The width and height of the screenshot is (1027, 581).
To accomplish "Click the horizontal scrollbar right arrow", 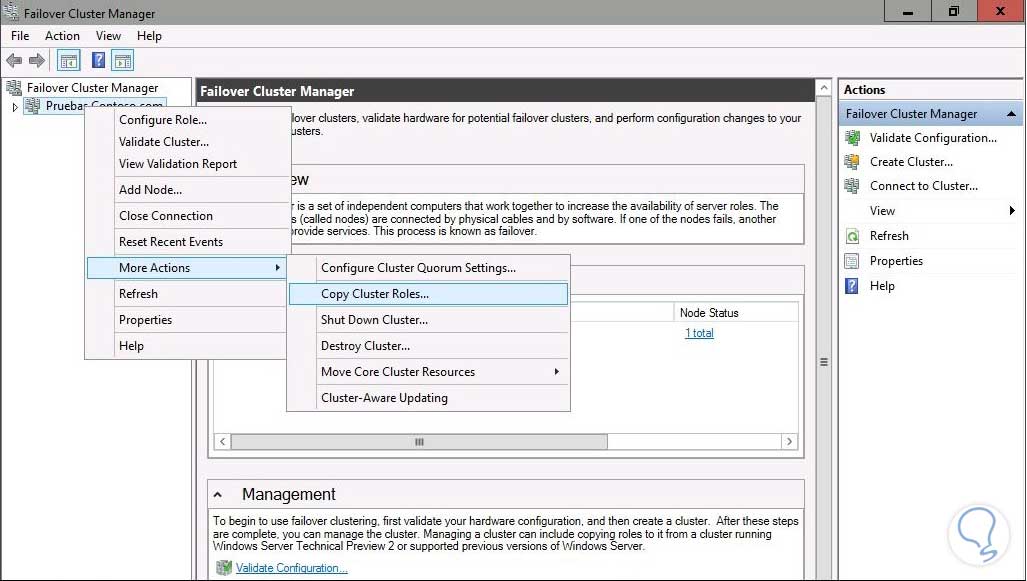I will pyautogui.click(x=789, y=441).
